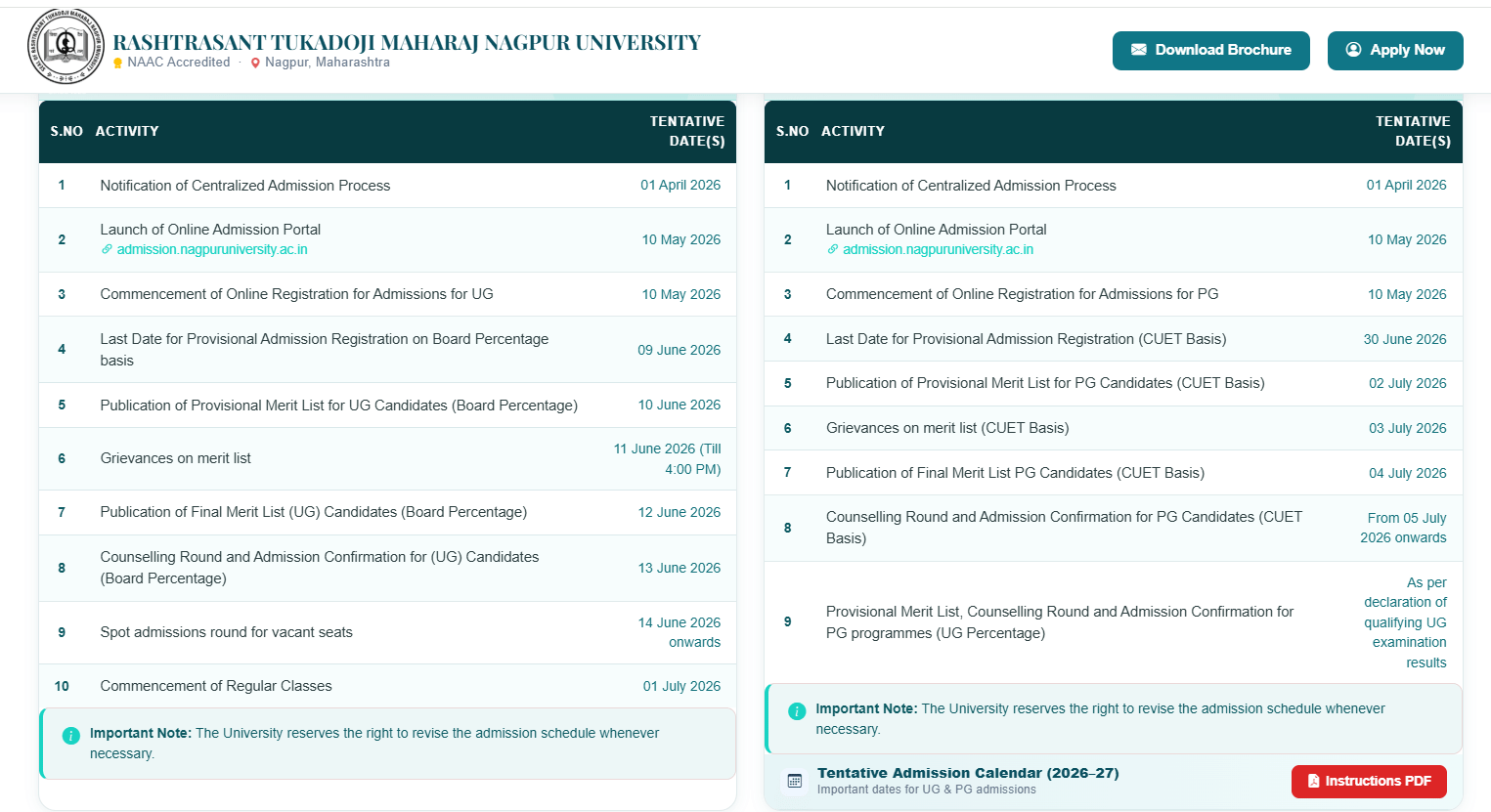The height and width of the screenshot is (812, 1491).
Task: Click the NAAC Accredited badge icon
Action: tap(118, 63)
